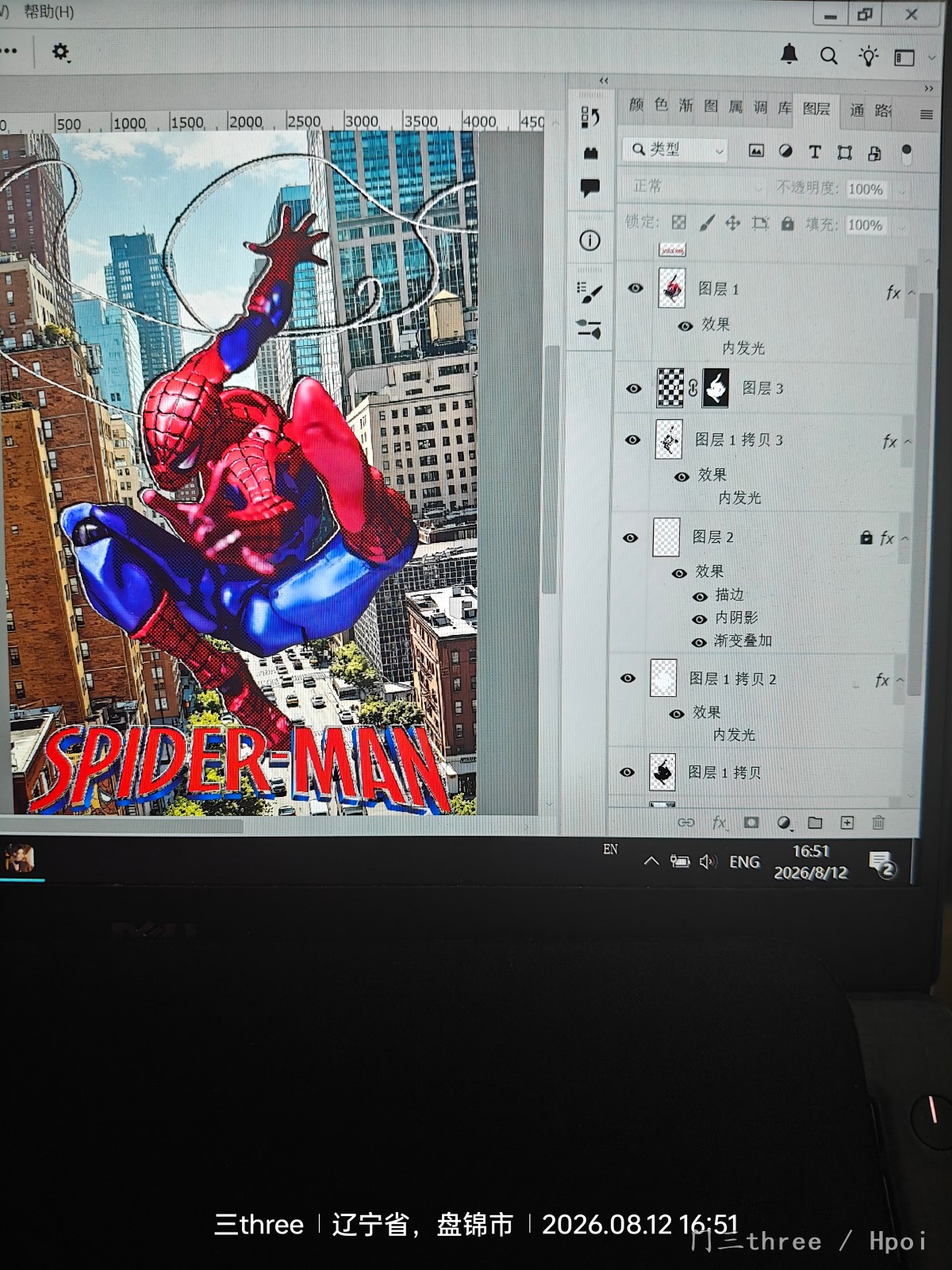Show hidden icons in system tray
This screenshot has height=1270, width=952.
[651, 861]
